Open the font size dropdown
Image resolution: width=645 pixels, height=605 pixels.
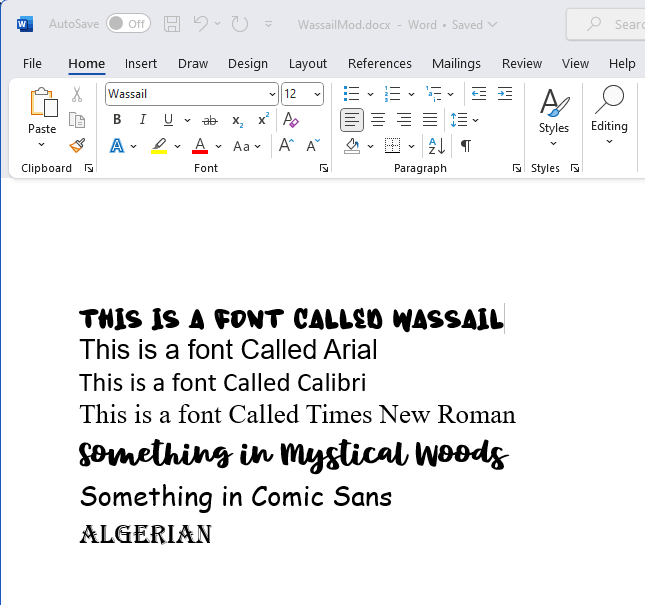tap(317, 94)
